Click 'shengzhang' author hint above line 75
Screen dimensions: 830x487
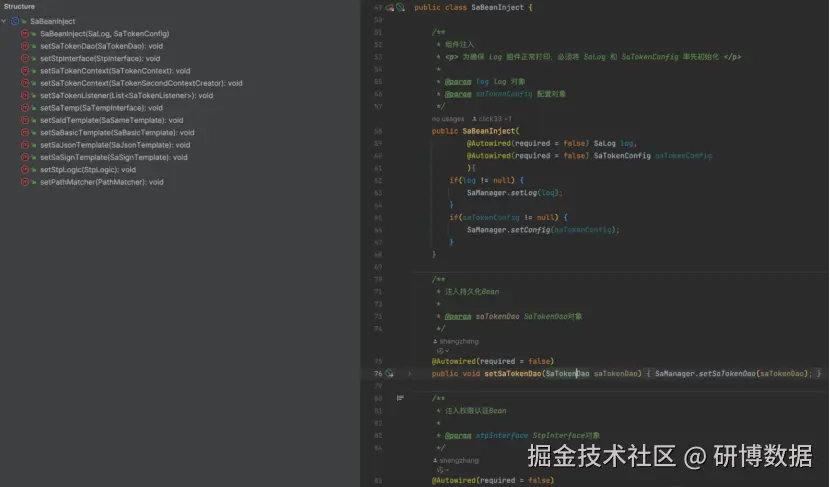coord(456,341)
